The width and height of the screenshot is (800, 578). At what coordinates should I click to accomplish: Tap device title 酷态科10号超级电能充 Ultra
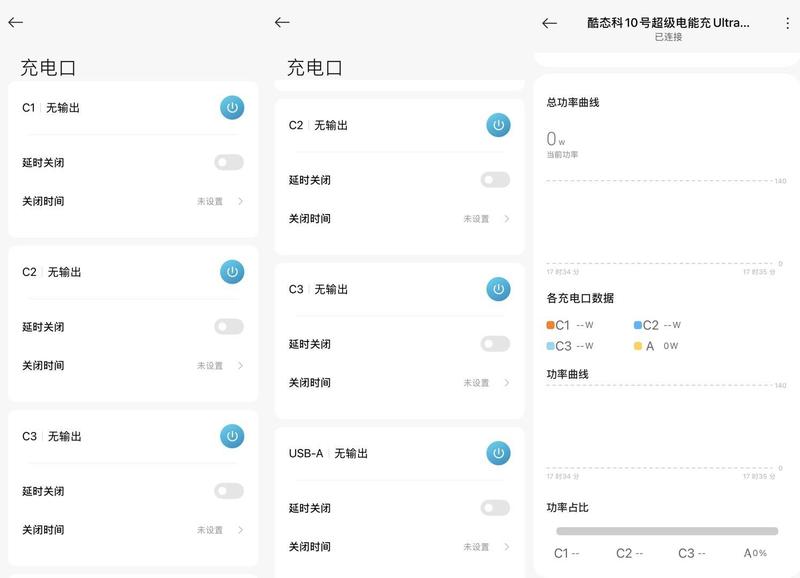point(668,22)
